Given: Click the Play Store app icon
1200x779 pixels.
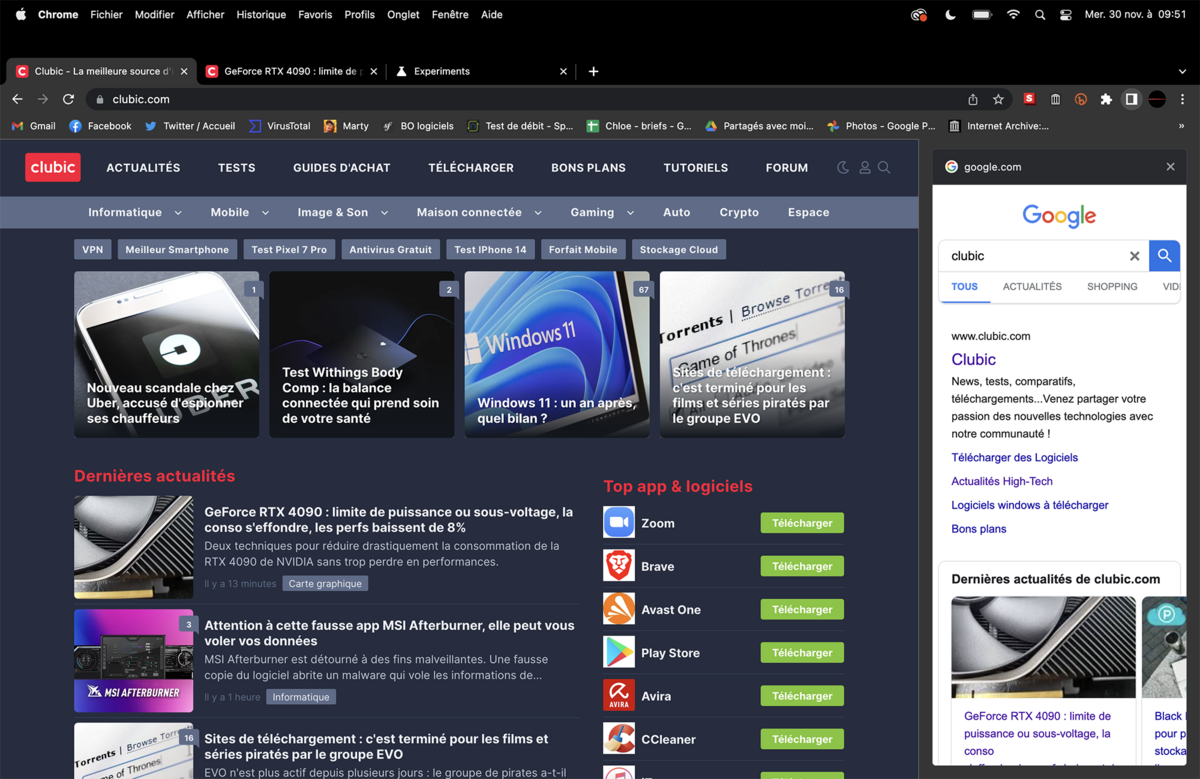Looking at the screenshot, I should coord(619,652).
